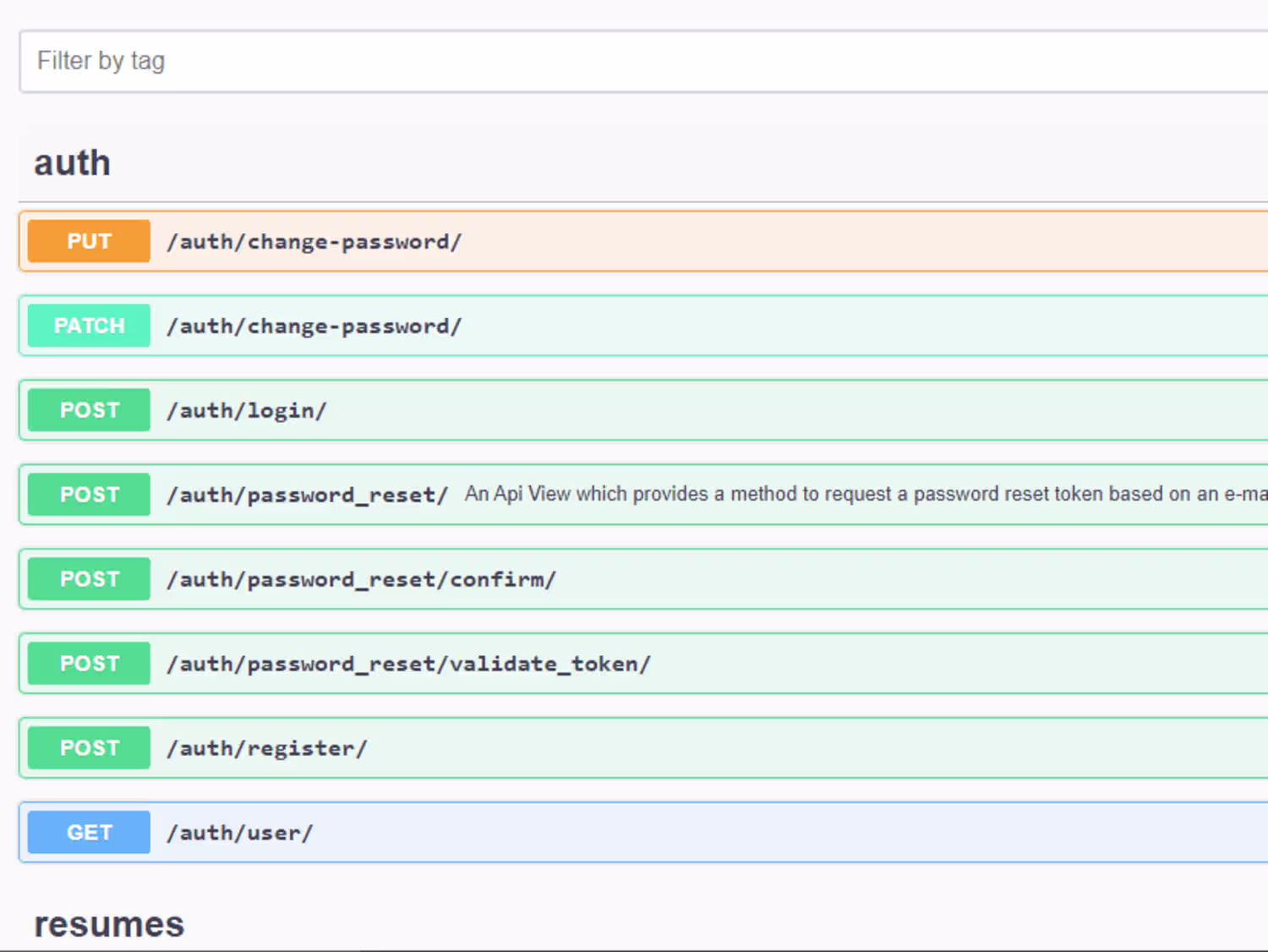This screenshot has height=952, width=1268.
Task: Collapse the auth tag section header
Action: pyautogui.click(x=73, y=163)
